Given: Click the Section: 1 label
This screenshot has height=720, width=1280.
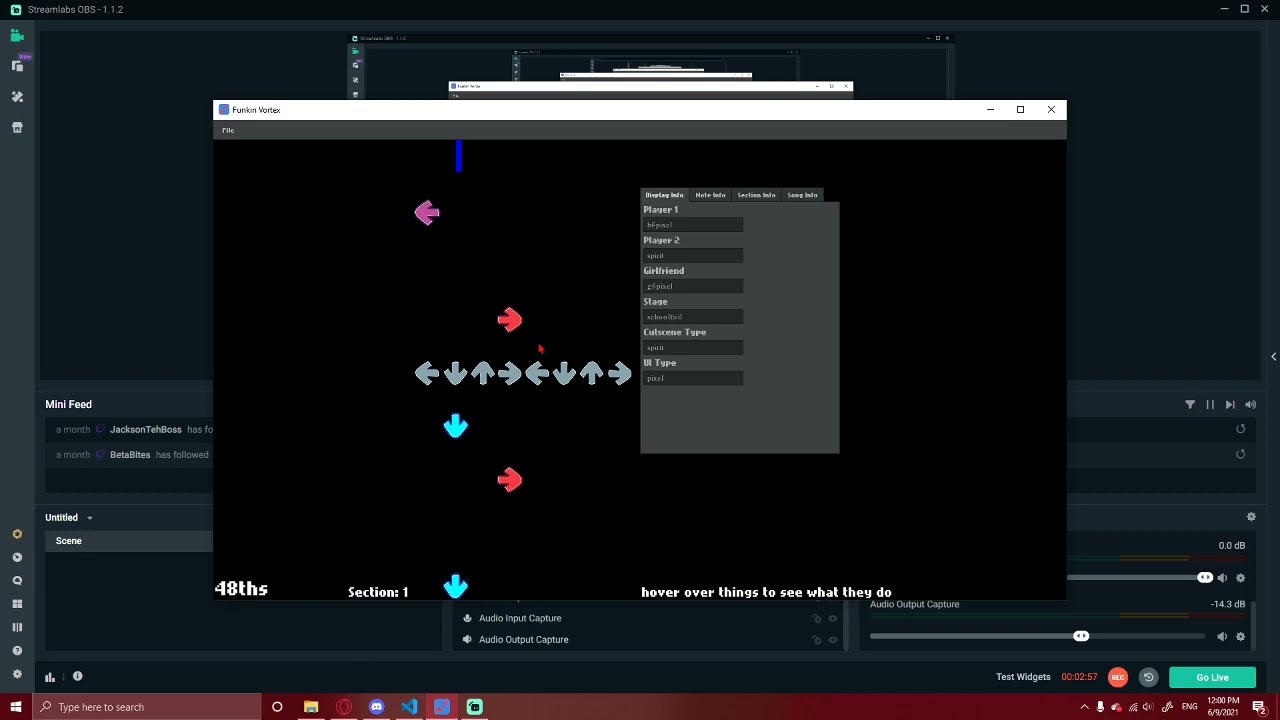Looking at the screenshot, I should coord(378,592).
